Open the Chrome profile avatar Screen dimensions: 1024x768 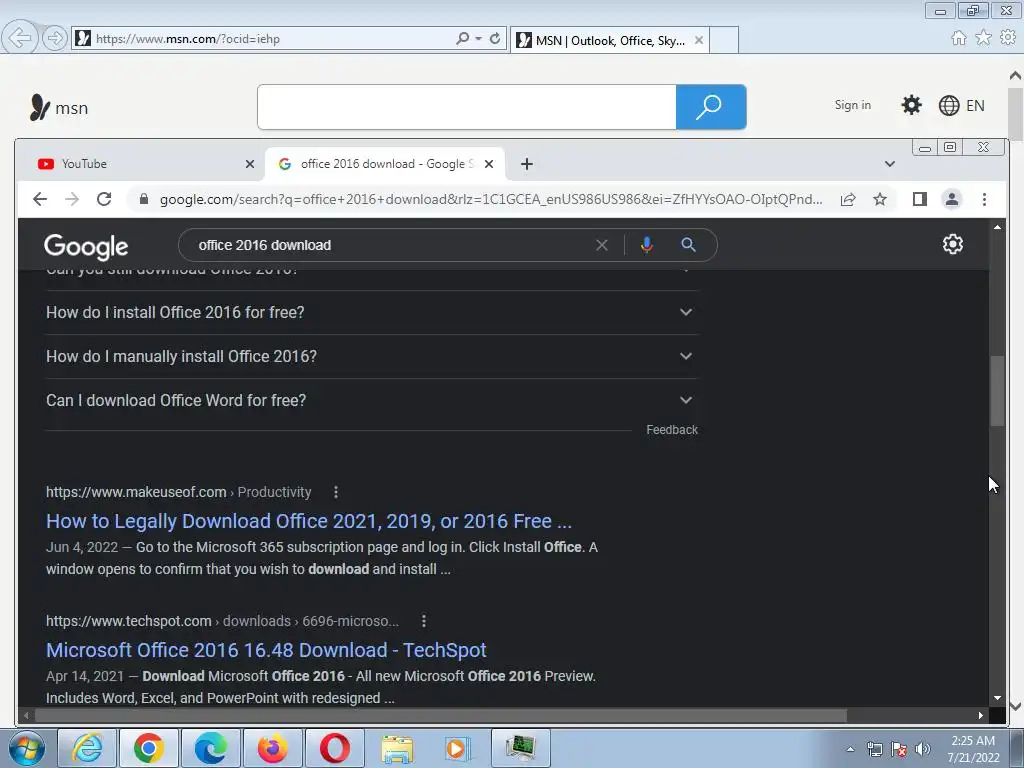pos(952,199)
